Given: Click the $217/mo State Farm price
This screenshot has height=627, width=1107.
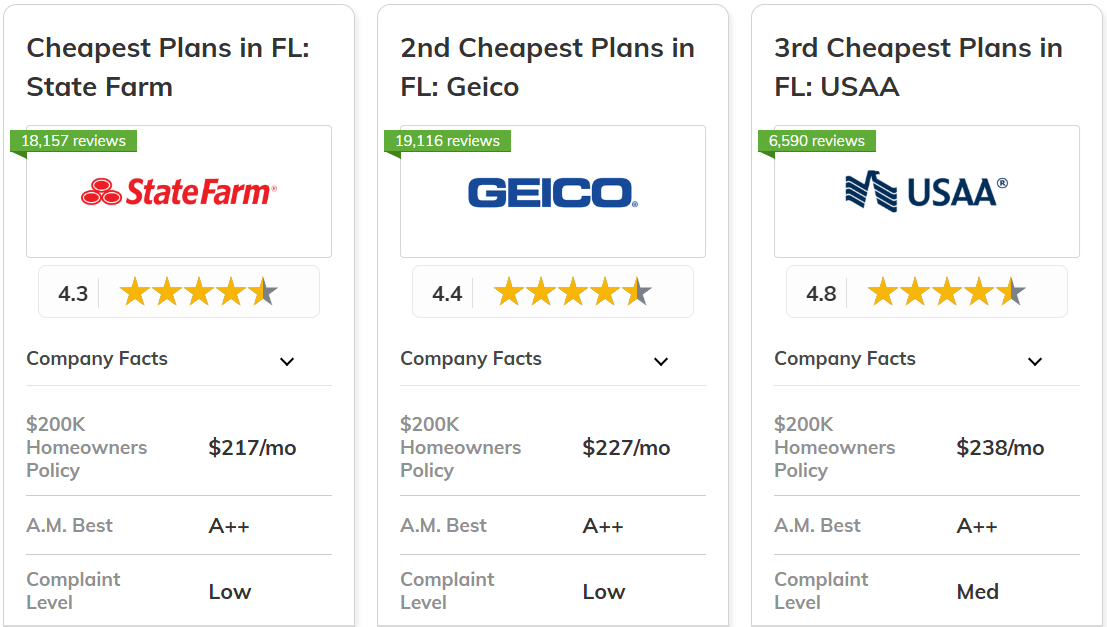Looking at the screenshot, I should click(252, 448).
